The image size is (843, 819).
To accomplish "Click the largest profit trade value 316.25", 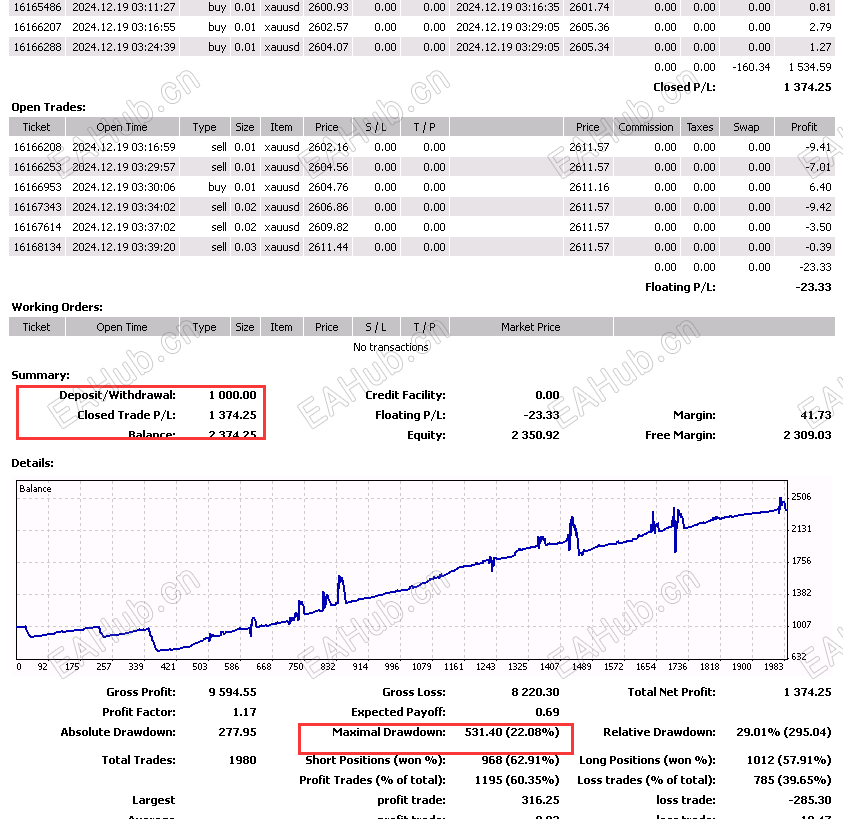I will (x=540, y=800).
